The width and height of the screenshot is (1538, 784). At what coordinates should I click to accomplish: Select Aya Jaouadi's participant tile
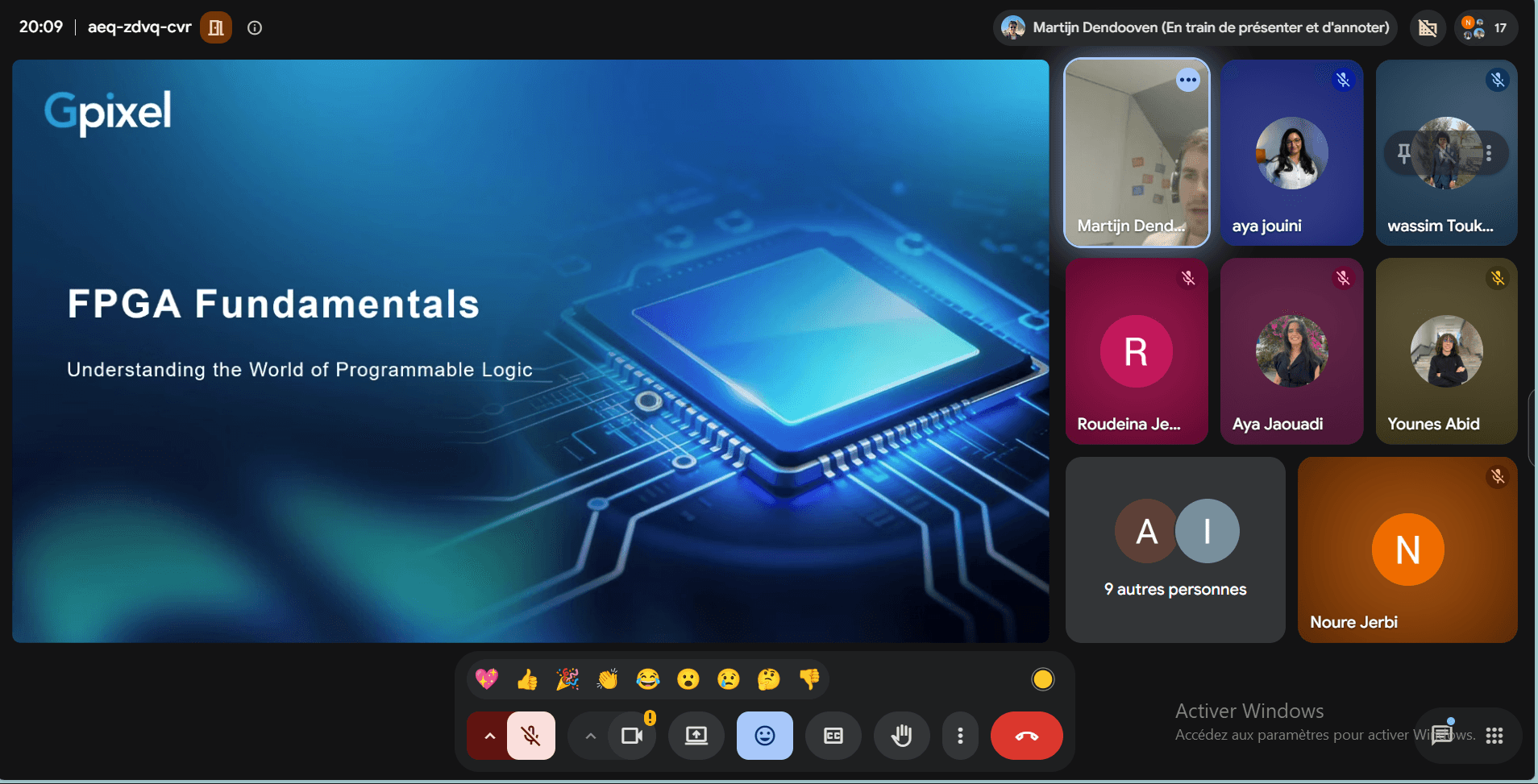[x=1292, y=351]
